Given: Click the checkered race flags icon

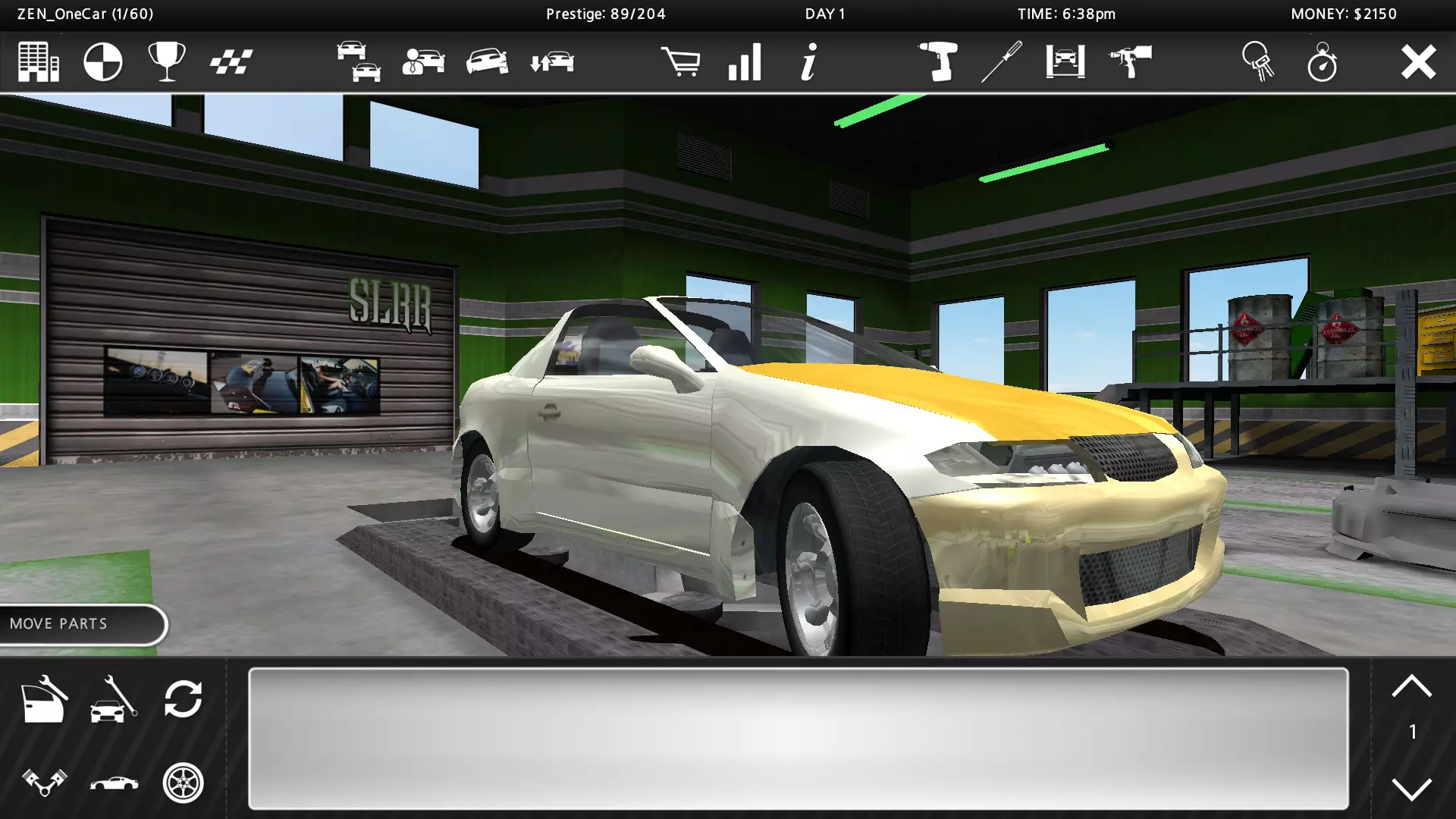Looking at the screenshot, I should point(231,61).
